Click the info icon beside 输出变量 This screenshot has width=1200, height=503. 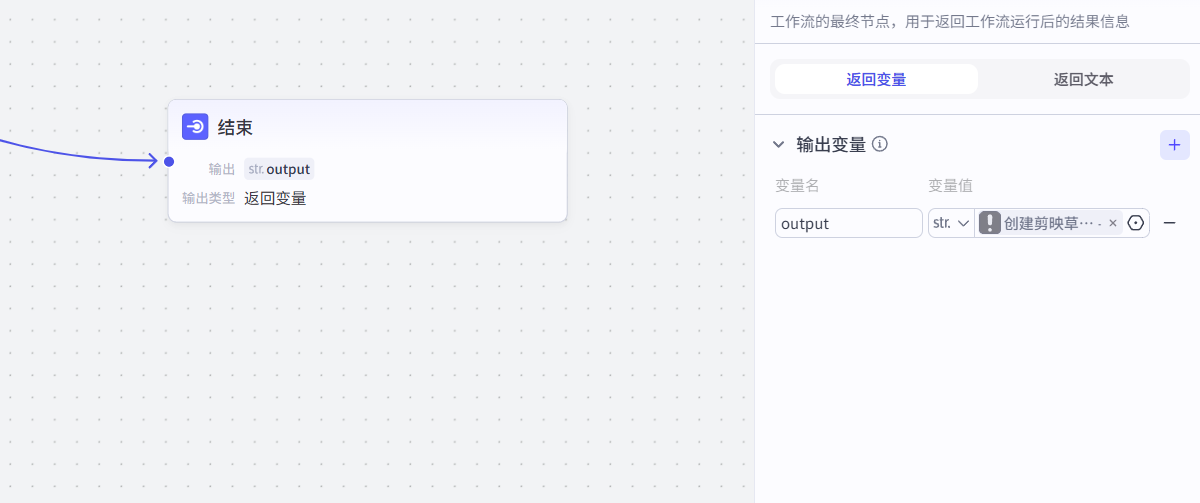[x=880, y=144]
